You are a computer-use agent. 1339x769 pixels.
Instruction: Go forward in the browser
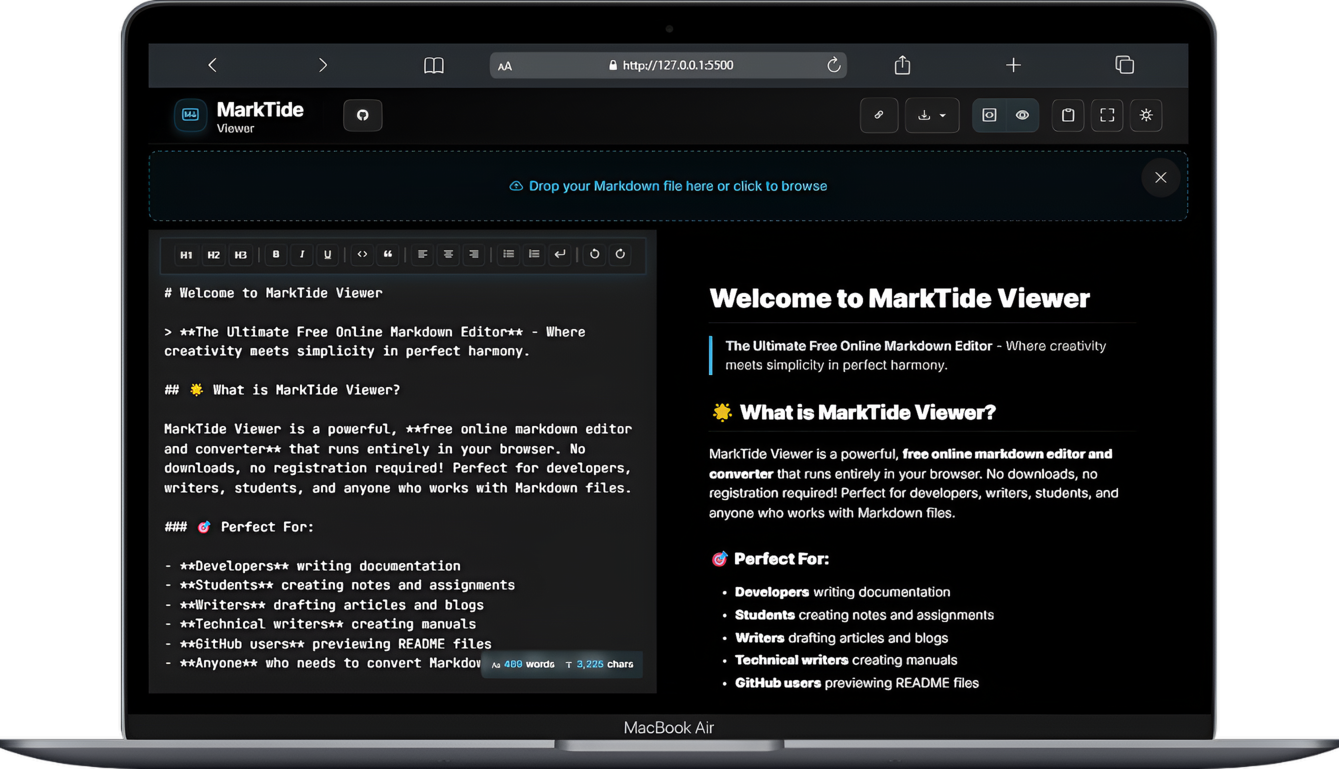tap(322, 65)
